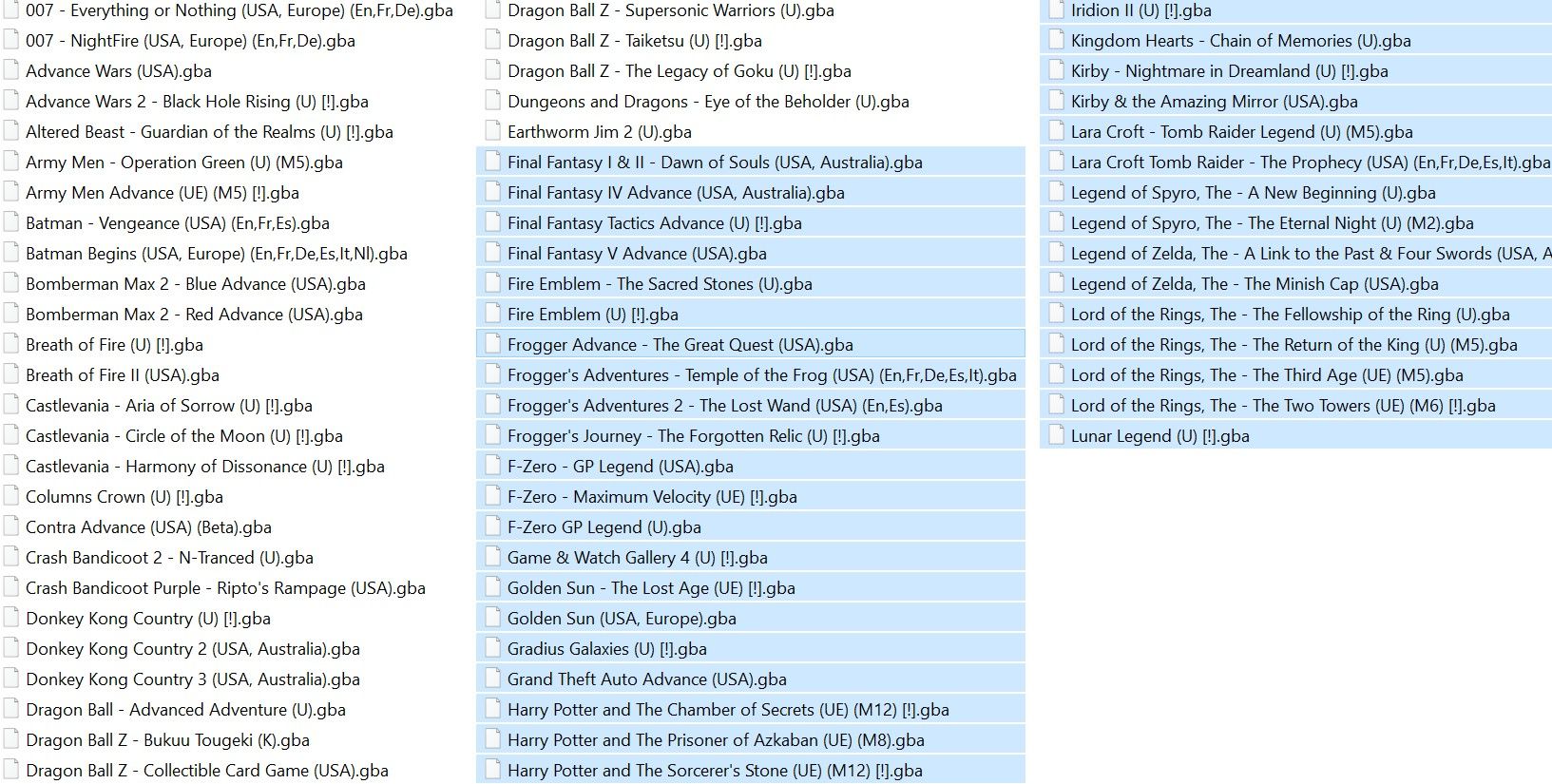Select Army Men Advance (UE) (M5) file
Viewport: 1552px width, 784px height.
click(163, 193)
